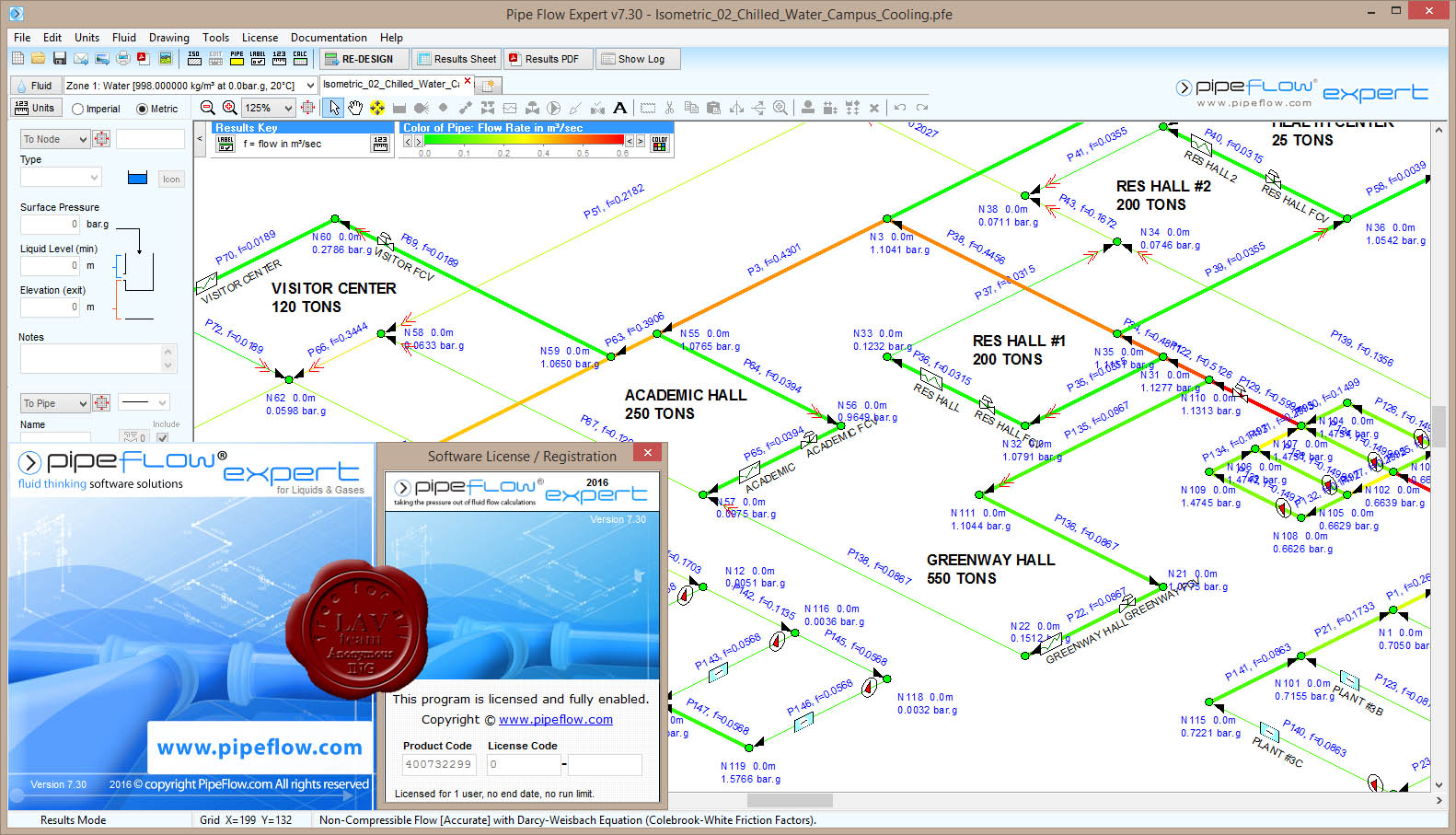The height and width of the screenshot is (835, 1456).
Task: Click the Notes text area
Action: (x=98, y=358)
